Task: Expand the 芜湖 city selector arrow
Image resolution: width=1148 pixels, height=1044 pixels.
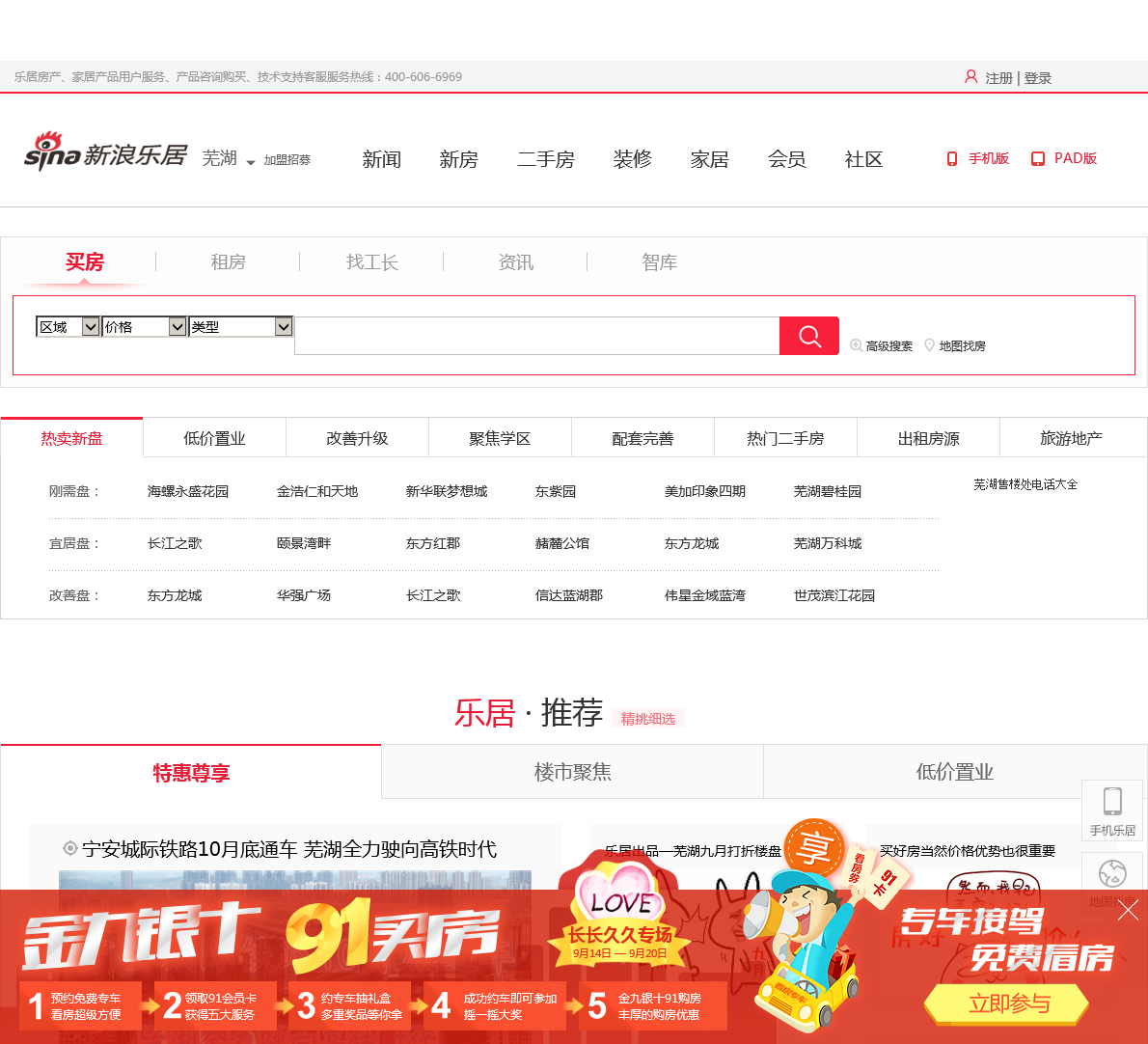Action: click(251, 162)
